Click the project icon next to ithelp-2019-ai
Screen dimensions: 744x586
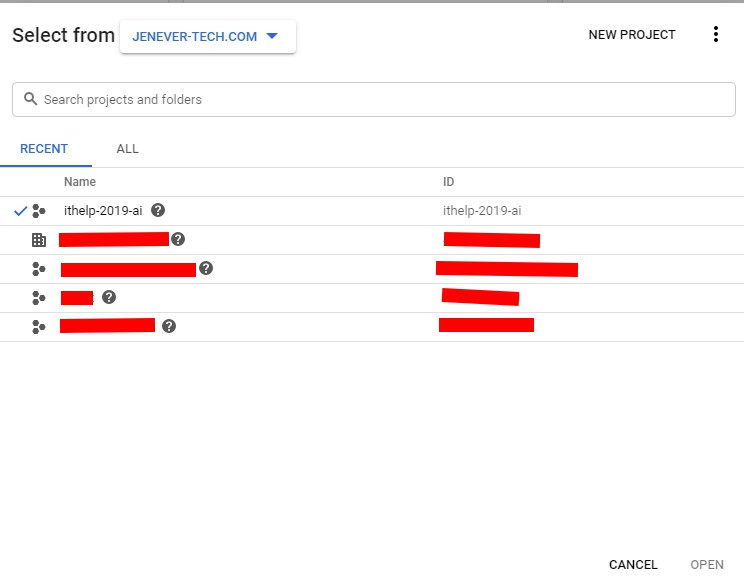(x=39, y=211)
